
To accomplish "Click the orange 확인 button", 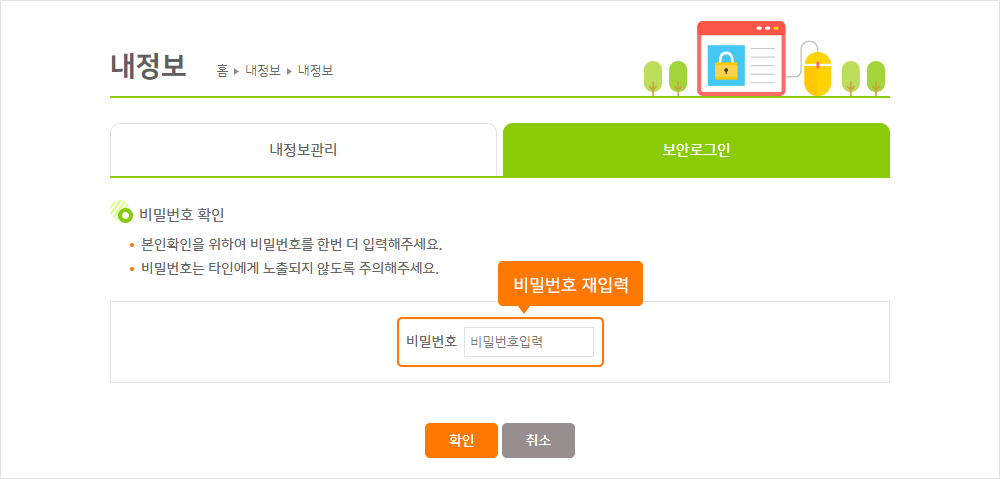I will pos(461,440).
